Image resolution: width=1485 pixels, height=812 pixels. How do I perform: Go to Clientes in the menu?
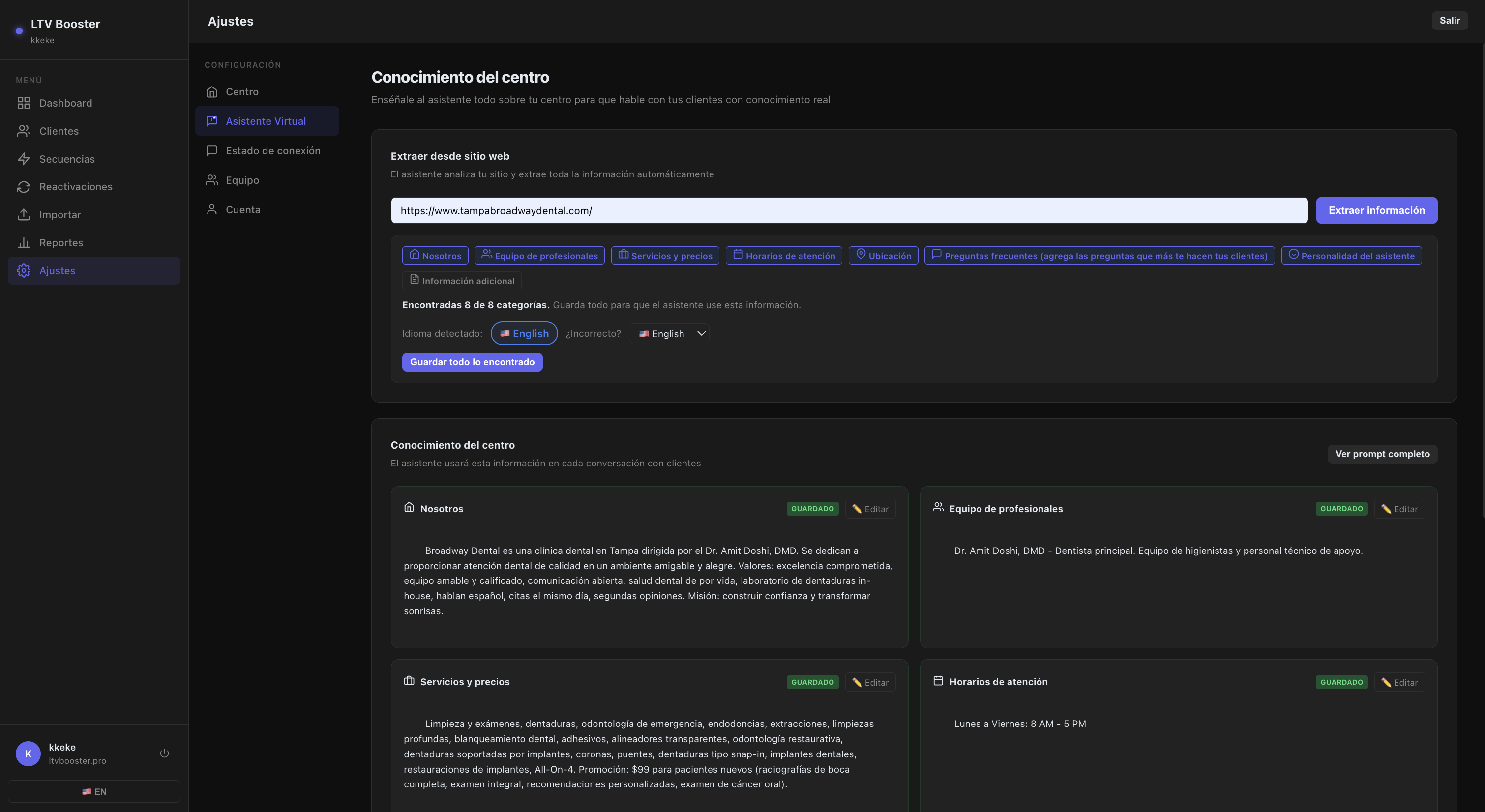click(x=94, y=131)
